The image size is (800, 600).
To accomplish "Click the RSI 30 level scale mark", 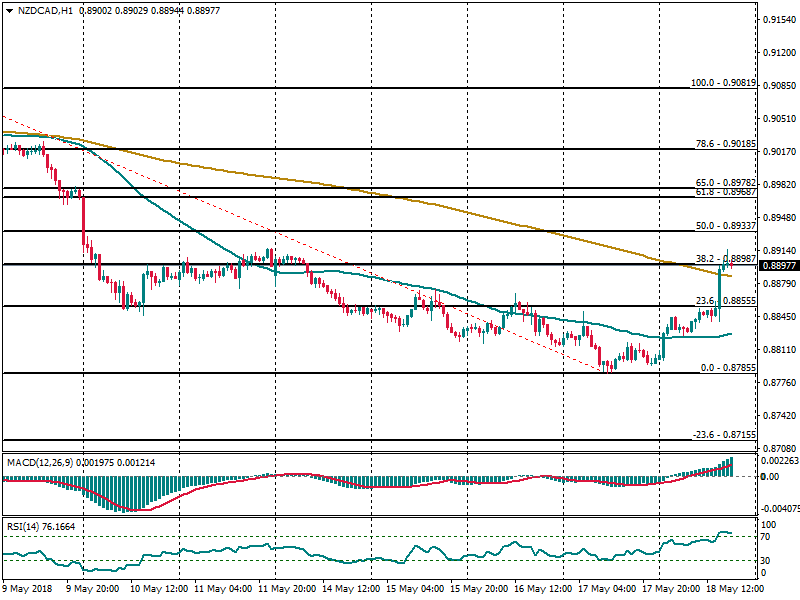I will (x=767, y=560).
